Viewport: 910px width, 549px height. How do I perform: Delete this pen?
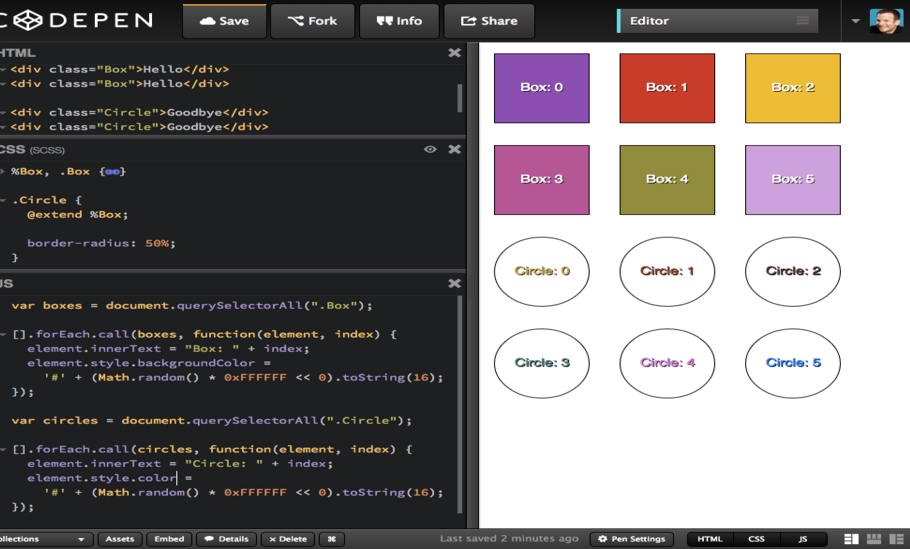tap(288, 539)
